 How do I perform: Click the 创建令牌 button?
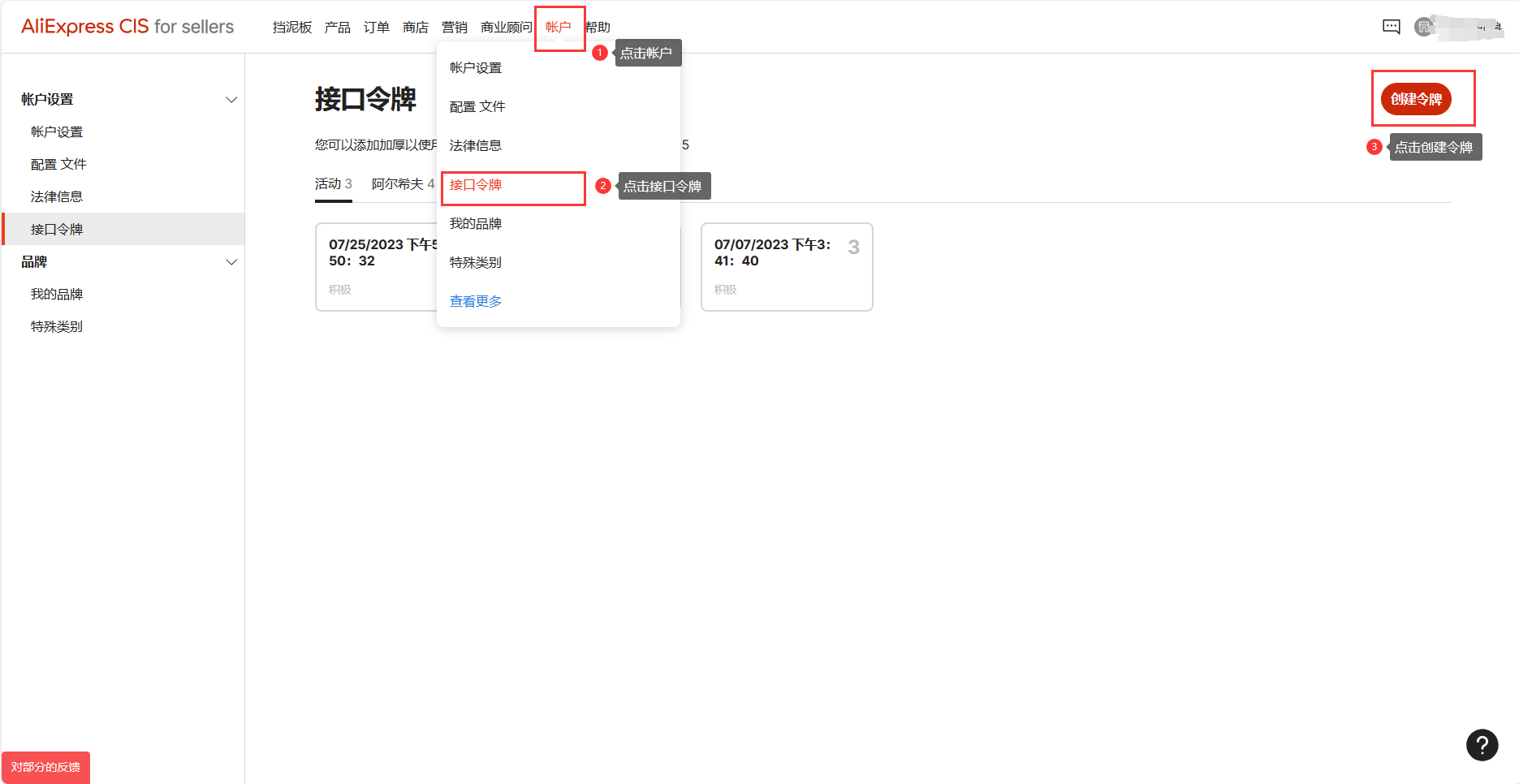point(1416,99)
